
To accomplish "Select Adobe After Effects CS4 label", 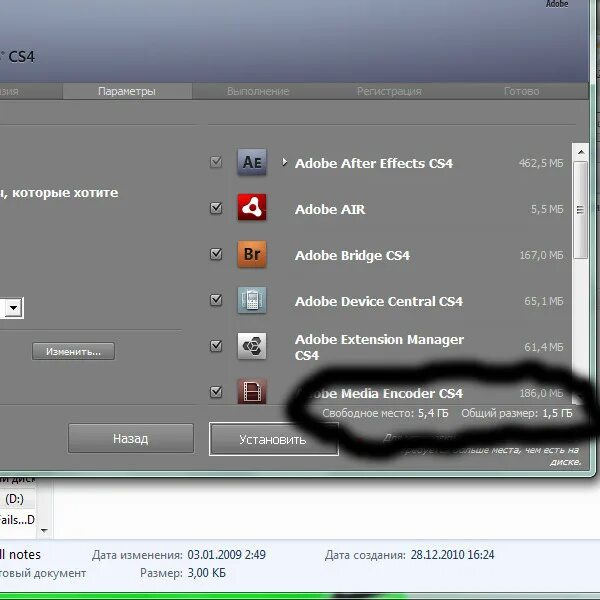I will (374, 163).
